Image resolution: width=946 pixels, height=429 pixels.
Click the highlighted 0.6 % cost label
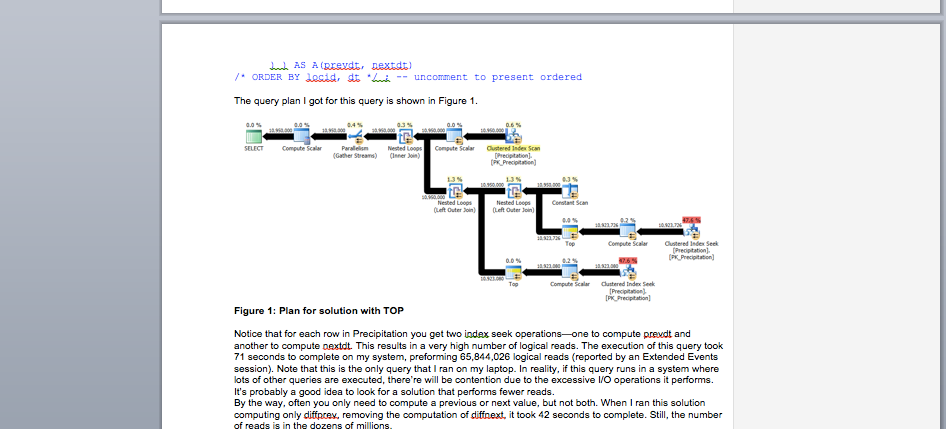tap(513, 124)
